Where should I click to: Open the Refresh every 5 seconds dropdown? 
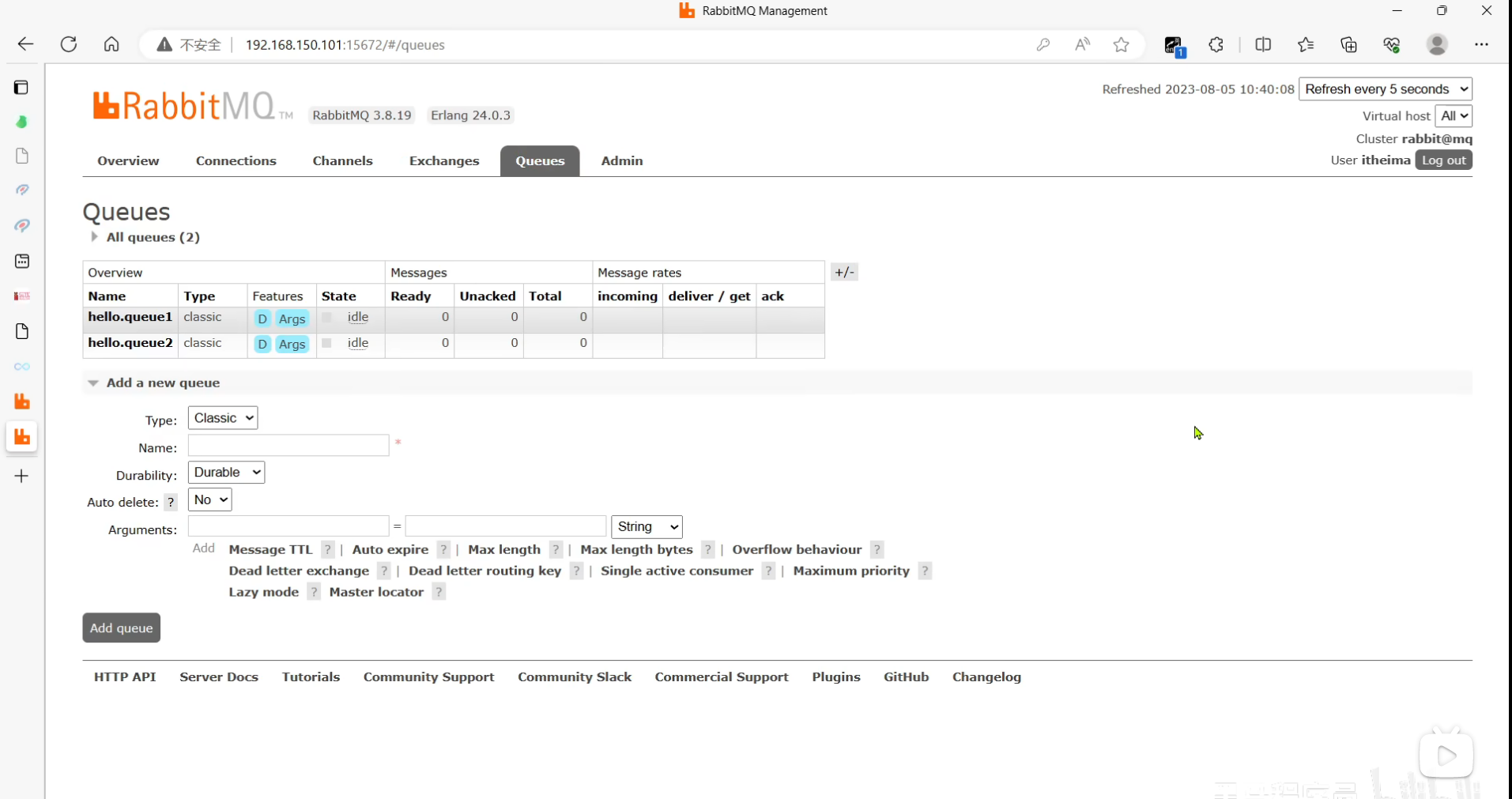[x=1386, y=89]
